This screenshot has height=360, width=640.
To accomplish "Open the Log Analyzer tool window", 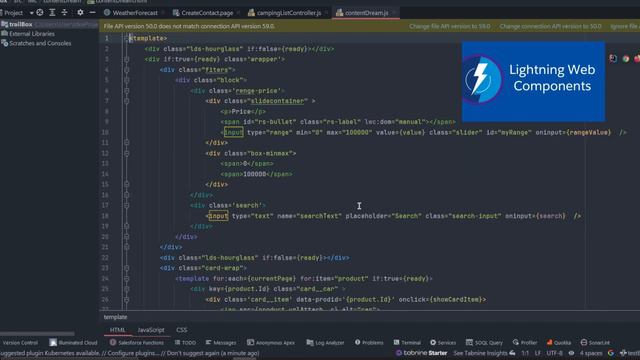I will click(x=325, y=343).
